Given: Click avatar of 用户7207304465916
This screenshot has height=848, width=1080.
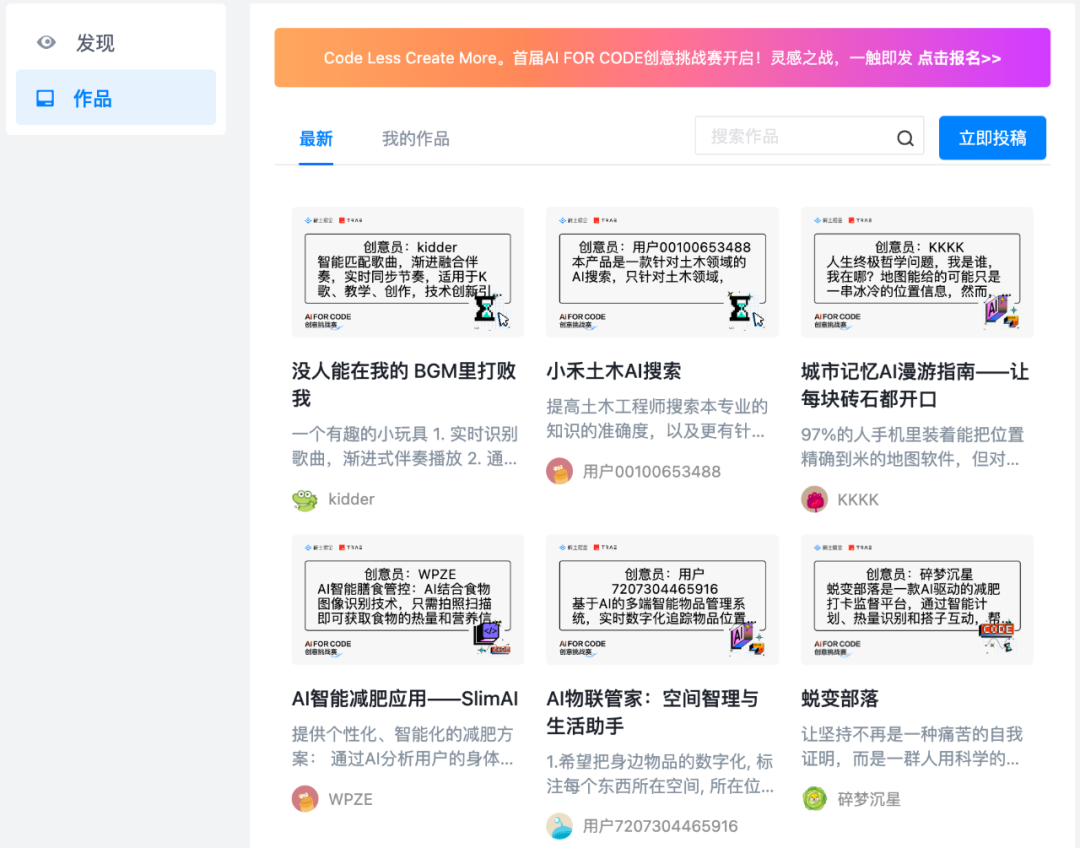Looking at the screenshot, I should pos(559,826).
